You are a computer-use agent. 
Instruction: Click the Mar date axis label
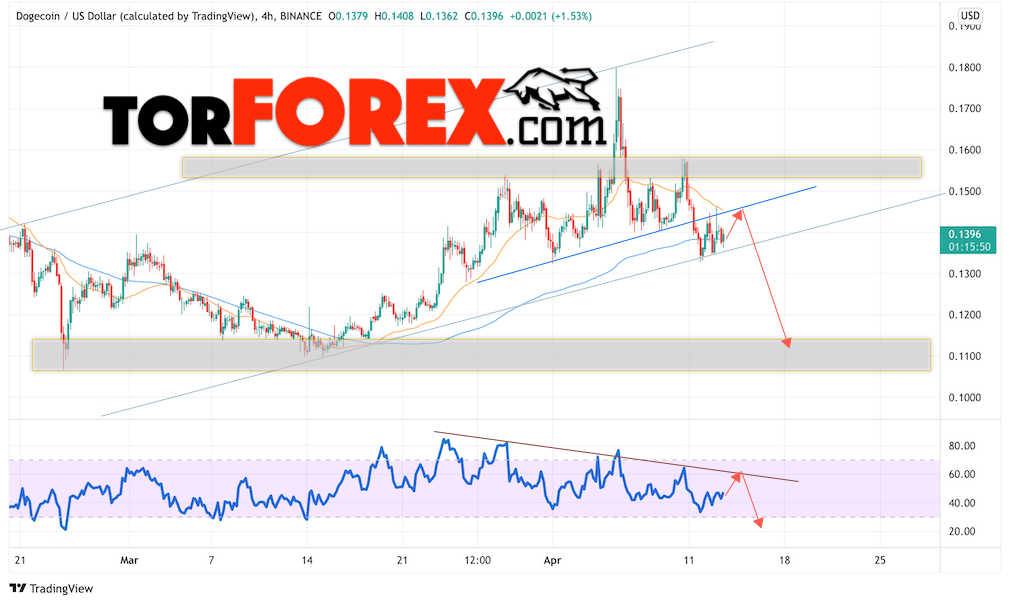(129, 560)
